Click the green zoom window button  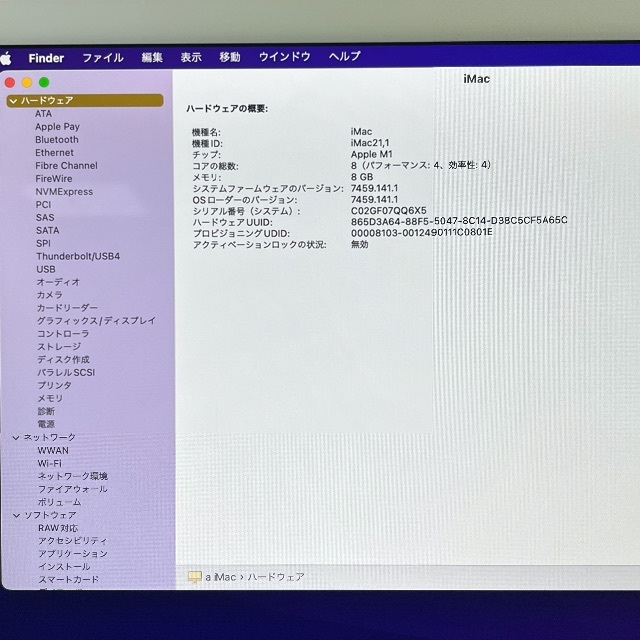[44, 82]
